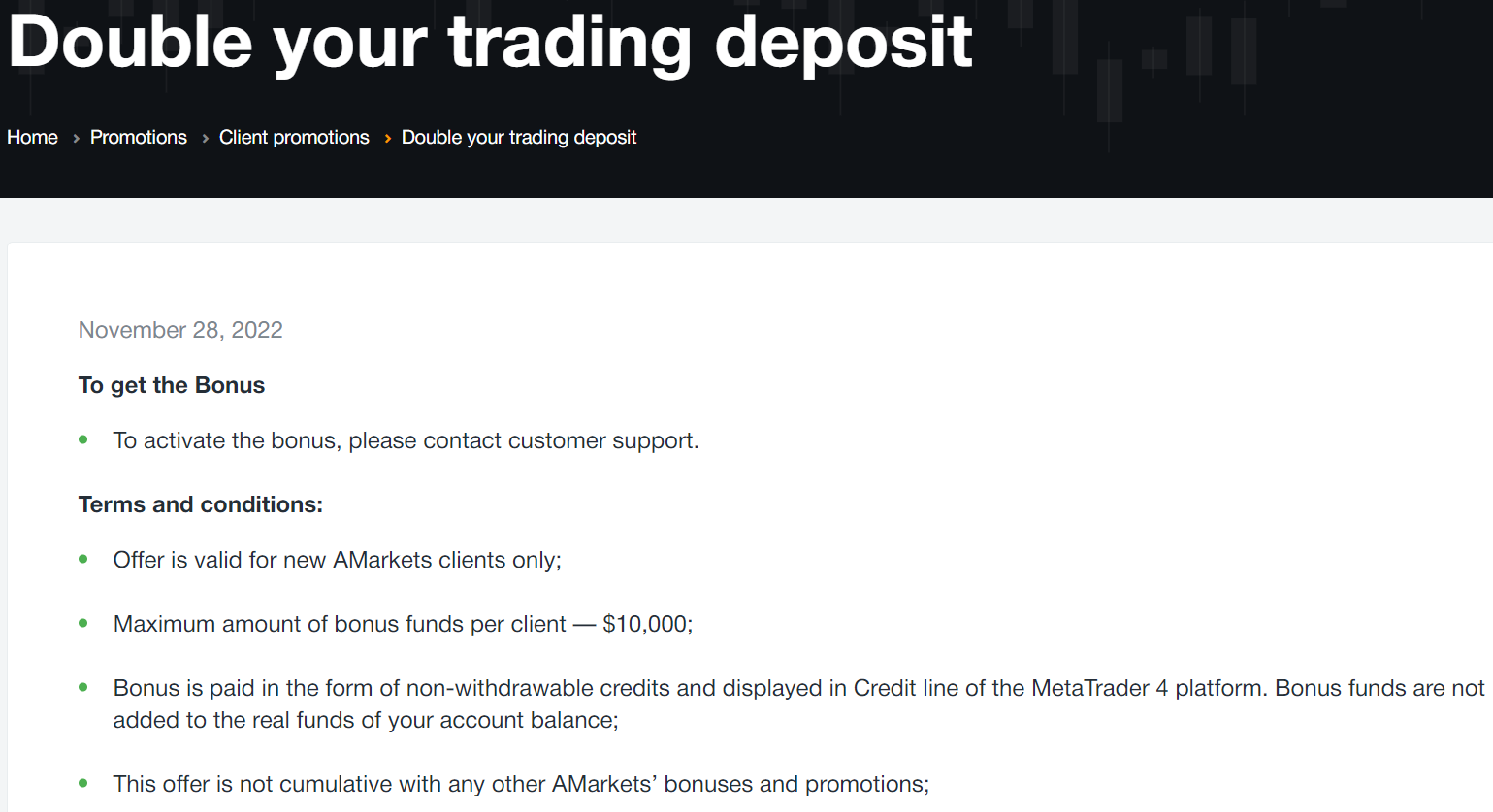1493x812 pixels.
Task: Click the To get the Bonus heading
Action: pyautogui.click(x=172, y=385)
